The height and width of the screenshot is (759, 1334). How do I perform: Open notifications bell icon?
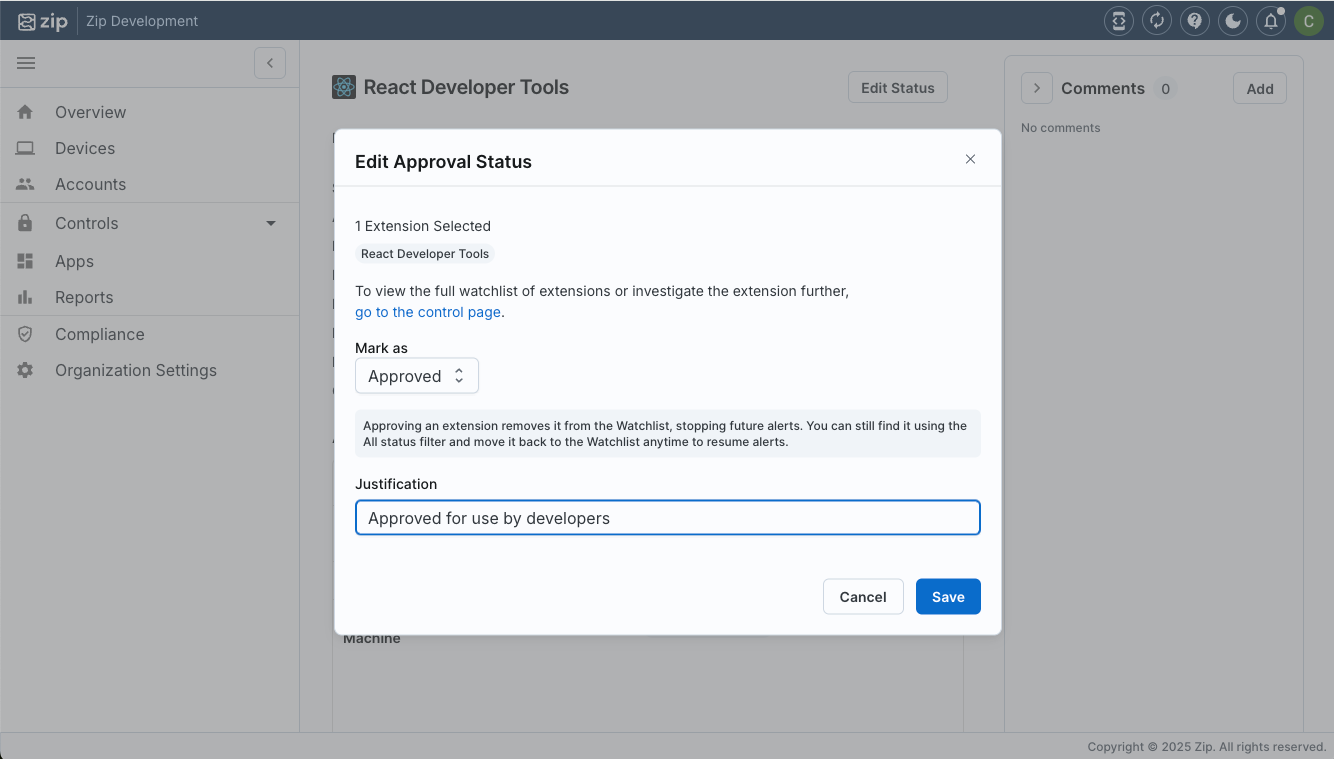1271,21
